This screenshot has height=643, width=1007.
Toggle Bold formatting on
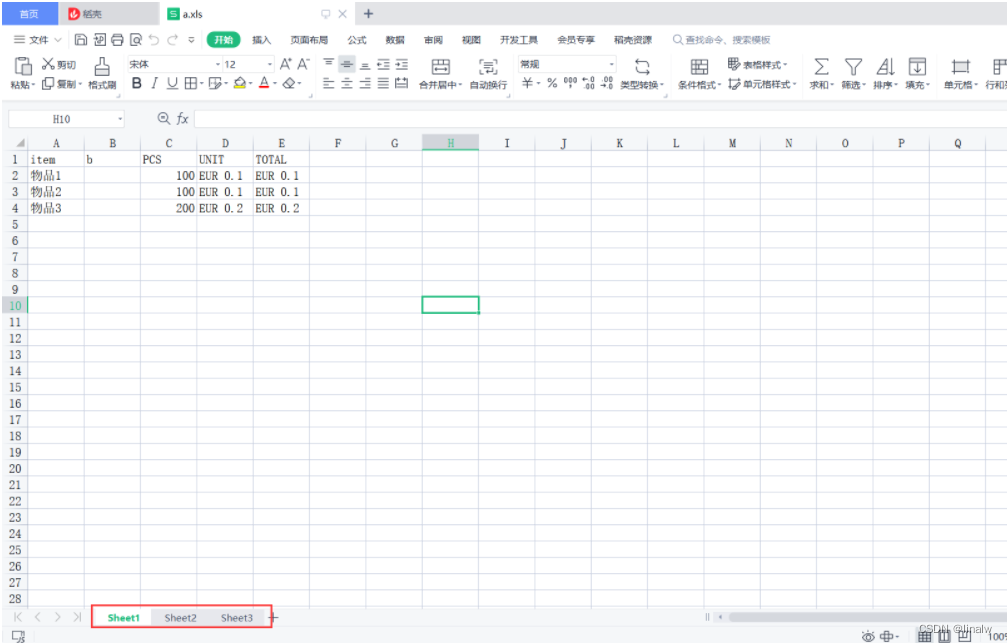(136, 84)
